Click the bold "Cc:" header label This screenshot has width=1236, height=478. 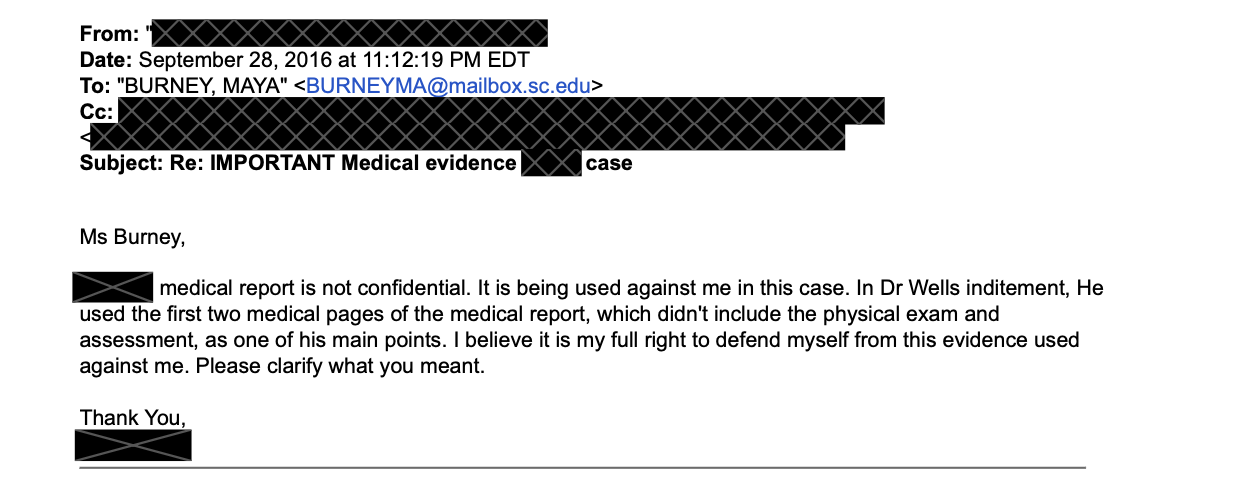pos(97,112)
